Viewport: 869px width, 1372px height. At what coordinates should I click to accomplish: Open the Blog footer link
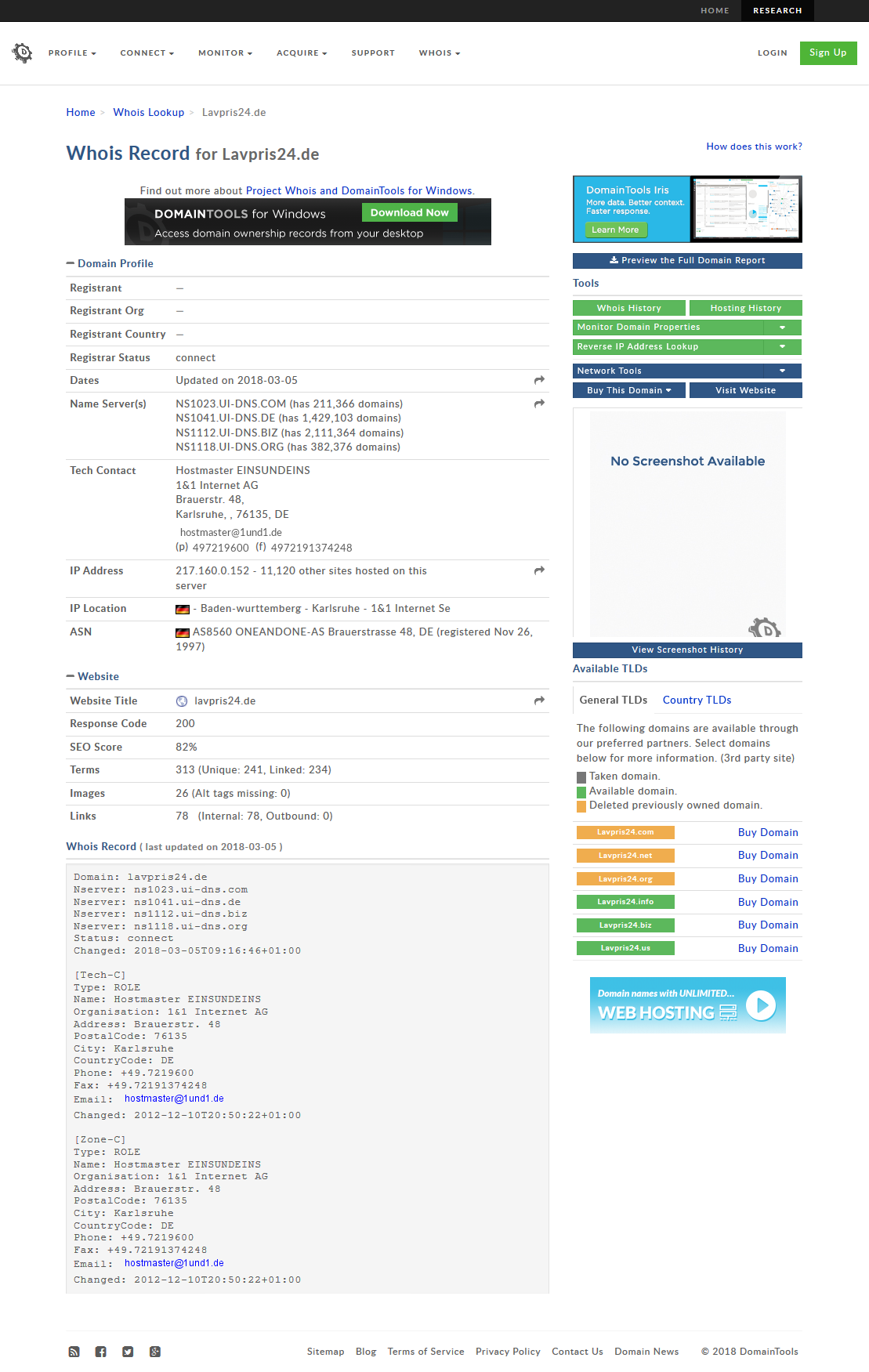click(366, 1352)
